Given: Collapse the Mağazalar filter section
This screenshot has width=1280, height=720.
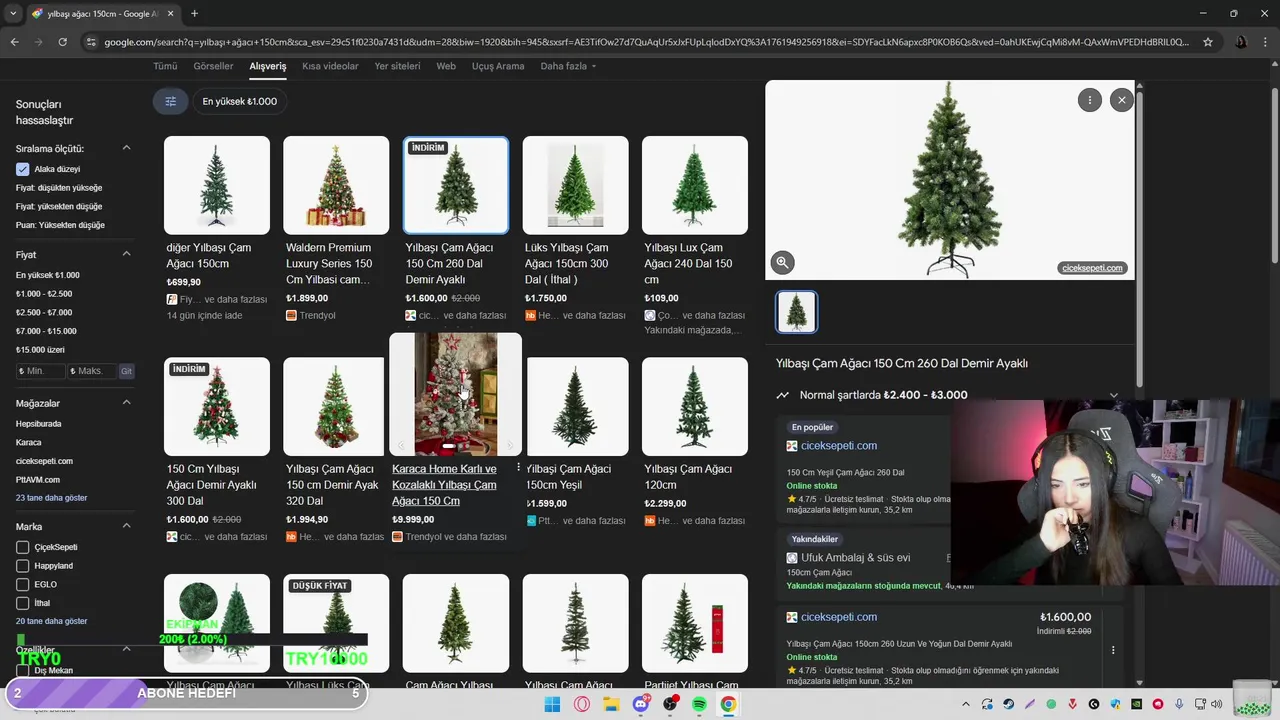Looking at the screenshot, I should (x=126, y=403).
